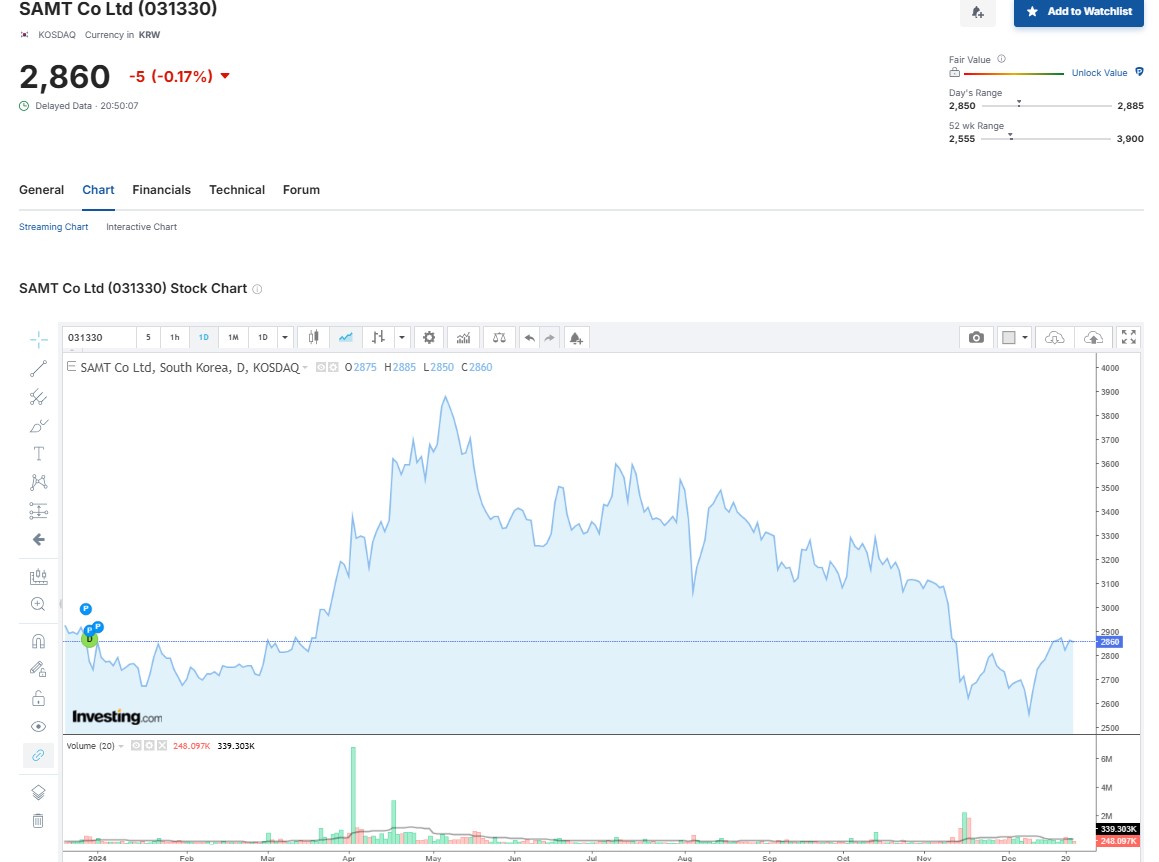This screenshot has height=862, width=1159.
Task: Click the back arrow drawing tool
Action: coord(38,540)
